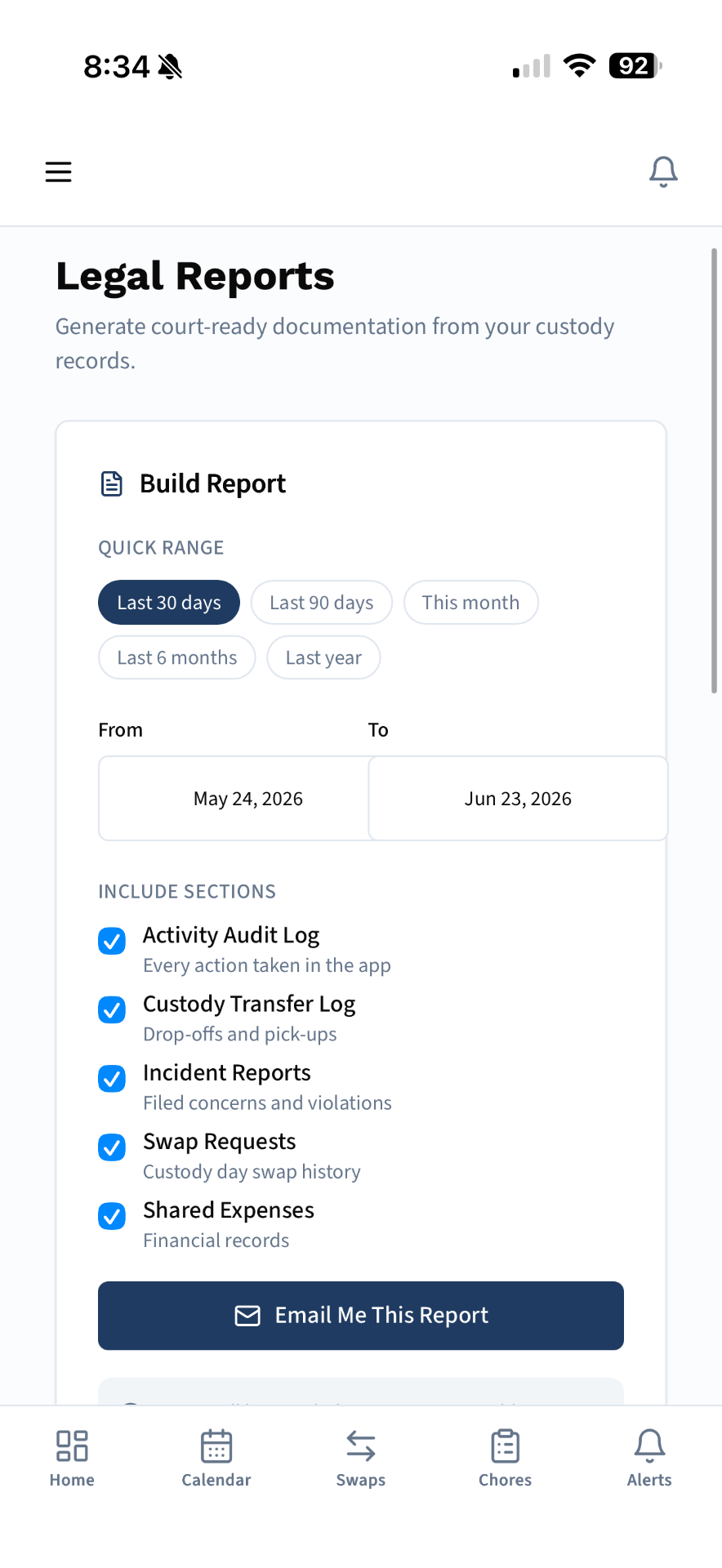
Task: Toggle Incident Reports checkbox
Action: [112, 1078]
